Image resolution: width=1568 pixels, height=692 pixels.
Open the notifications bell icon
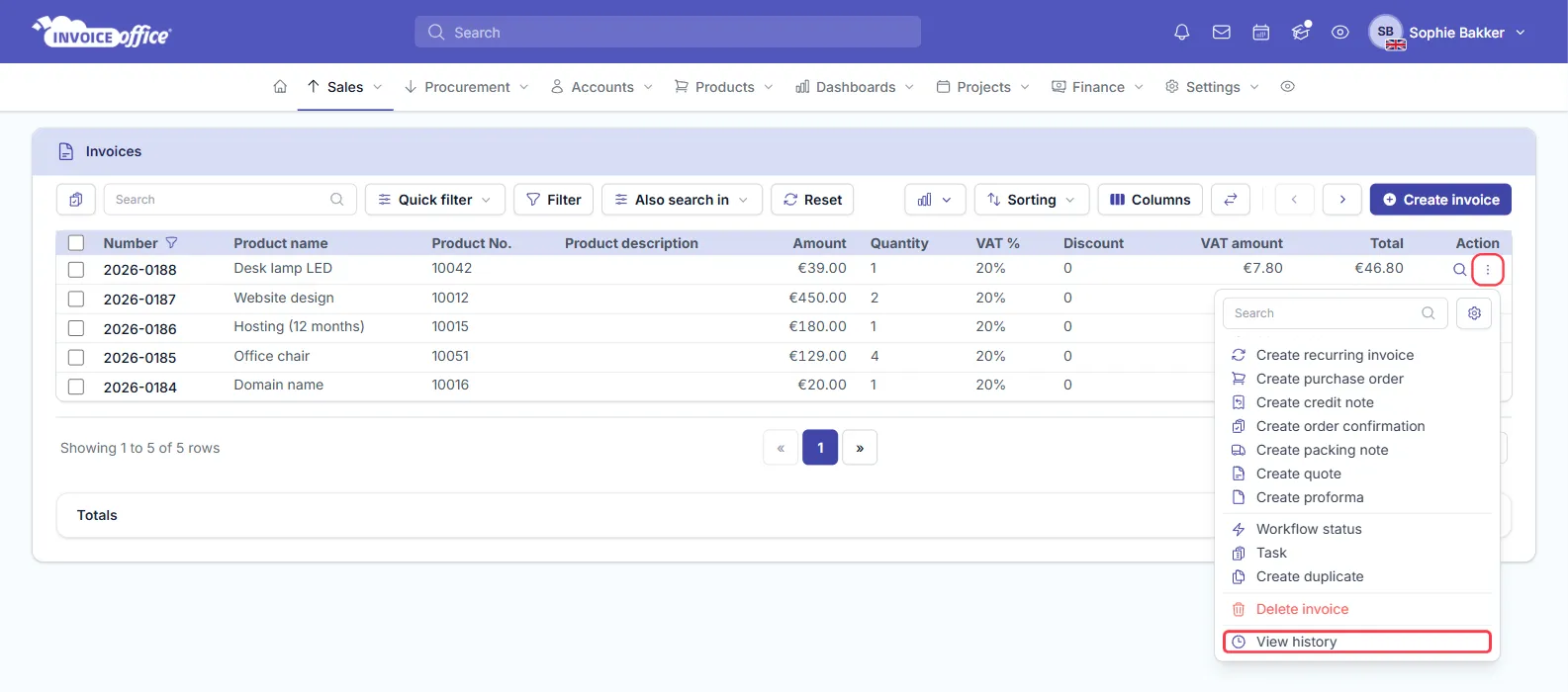tap(1181, 33)
